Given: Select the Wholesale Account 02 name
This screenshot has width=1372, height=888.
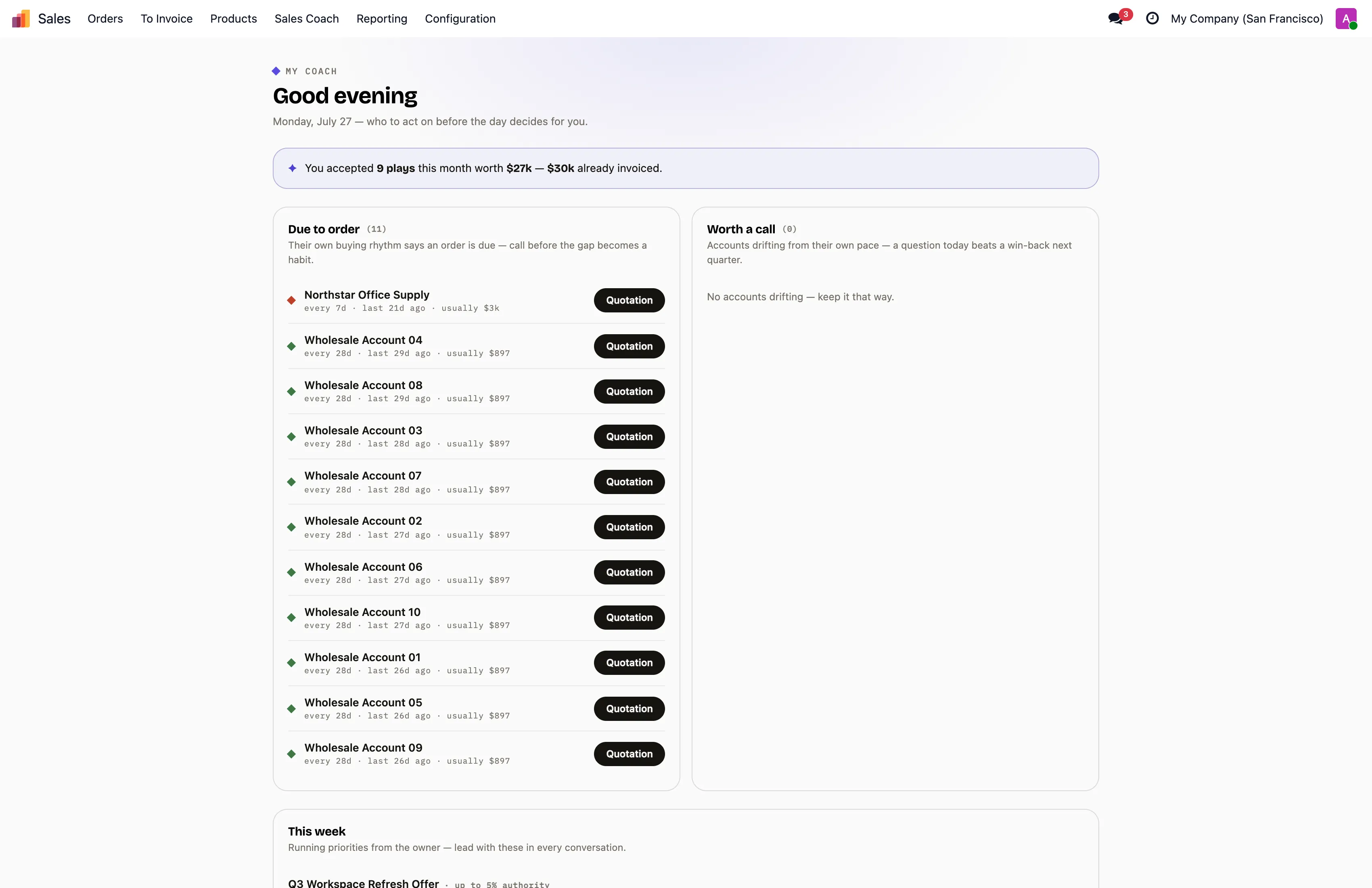Looking at the screenshot, I should pos(363,521).
